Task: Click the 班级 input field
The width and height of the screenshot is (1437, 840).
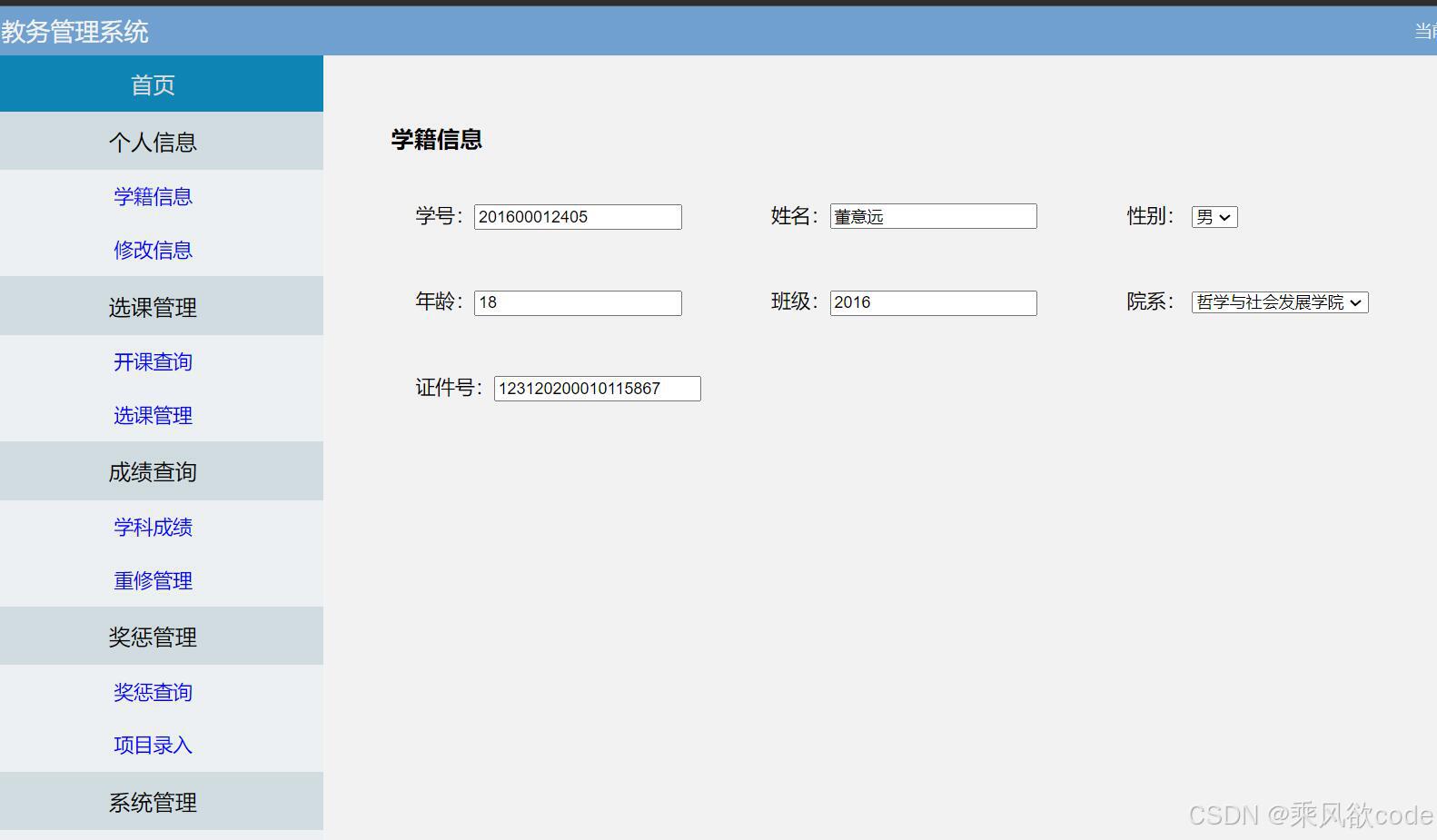Action: (933, 302)
